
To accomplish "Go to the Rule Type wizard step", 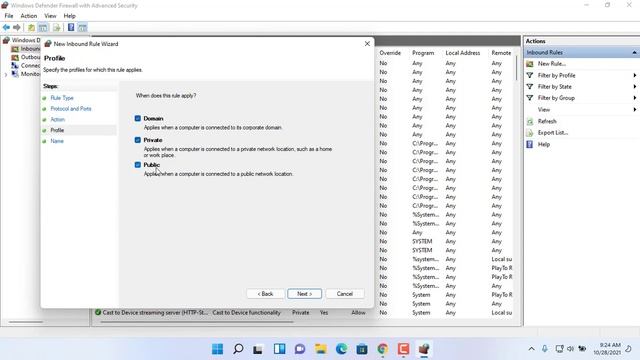I will click(62, 98).
